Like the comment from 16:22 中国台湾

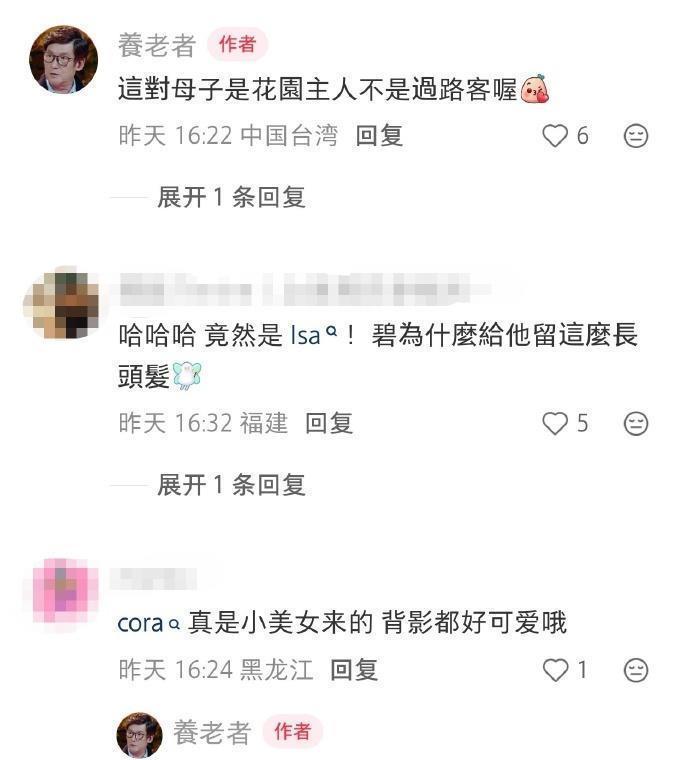click(x=555, y=135)
